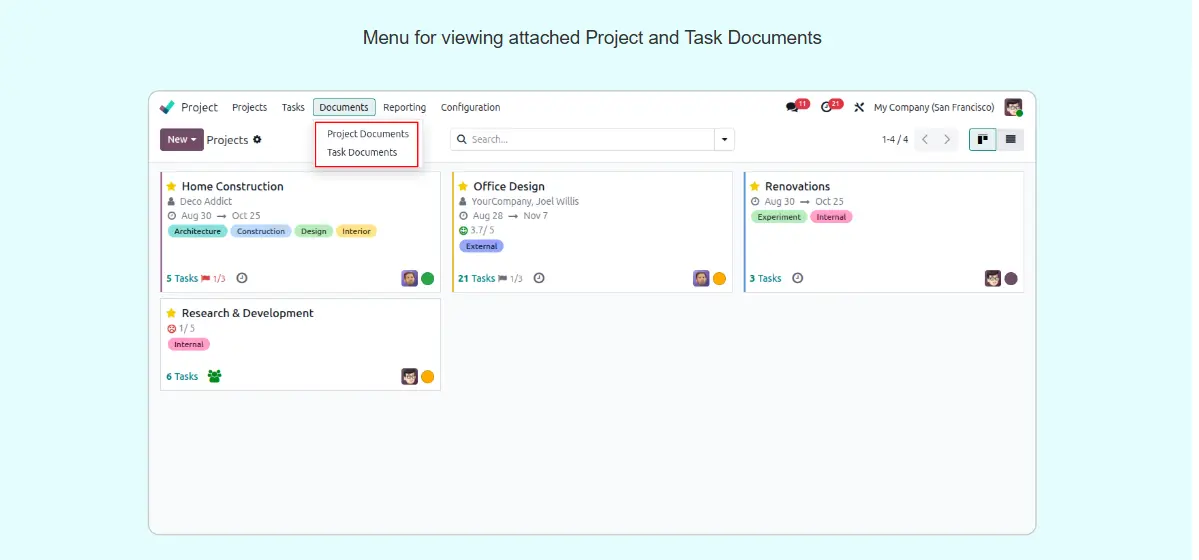Select Task Documents menu entry
The width and height of the screenshot is (1199, 560).
point(362,153)
